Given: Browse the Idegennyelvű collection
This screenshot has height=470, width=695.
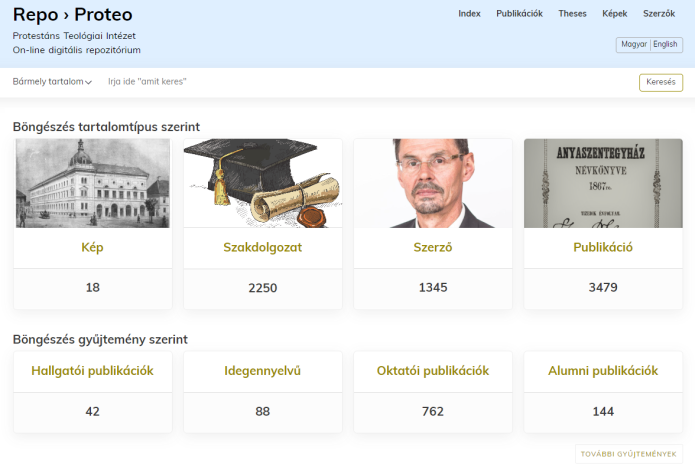Looking at the screenshot, I should [263, 371].
